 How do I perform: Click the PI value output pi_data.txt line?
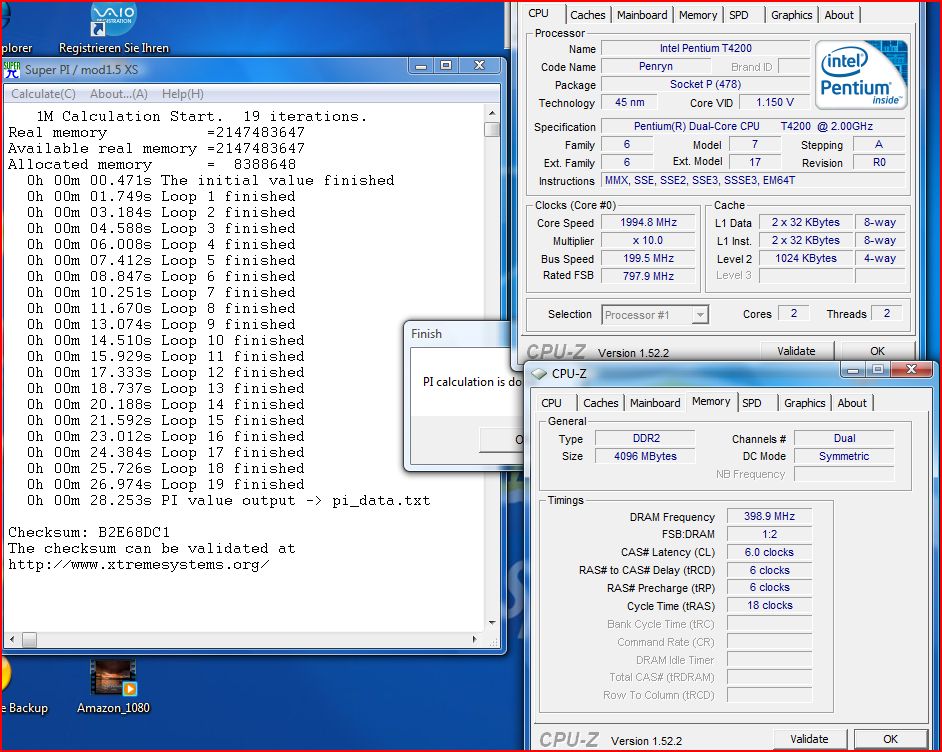pyautogui.click(x=228, y=500)
